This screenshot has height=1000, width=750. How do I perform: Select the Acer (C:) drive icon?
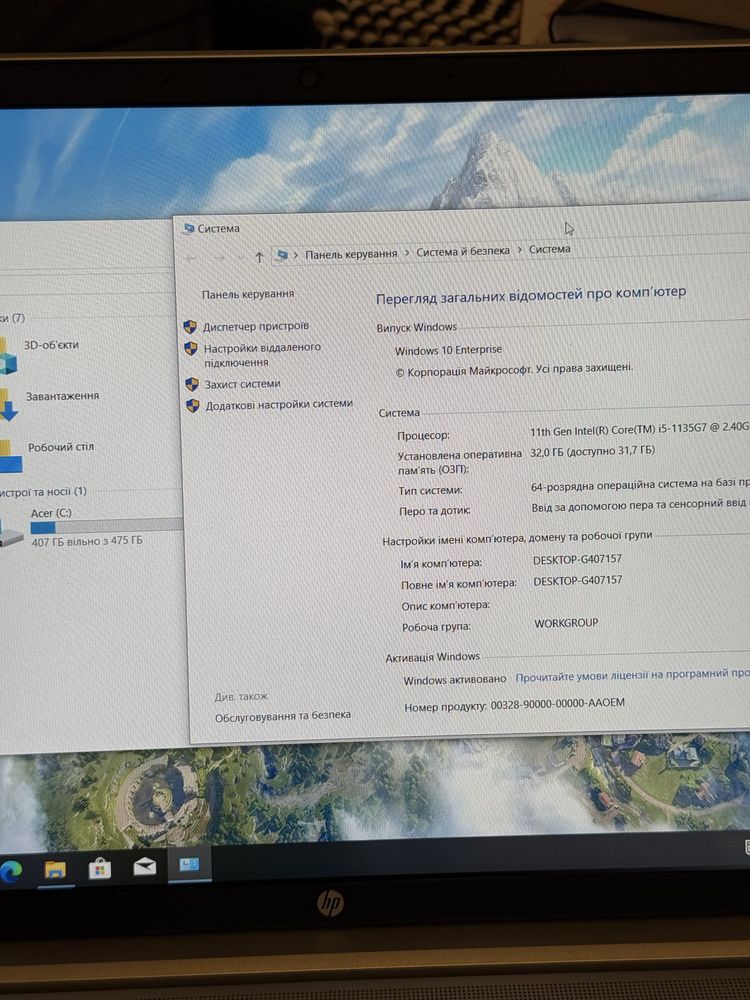pyautogui.click(x=11, y=533)
